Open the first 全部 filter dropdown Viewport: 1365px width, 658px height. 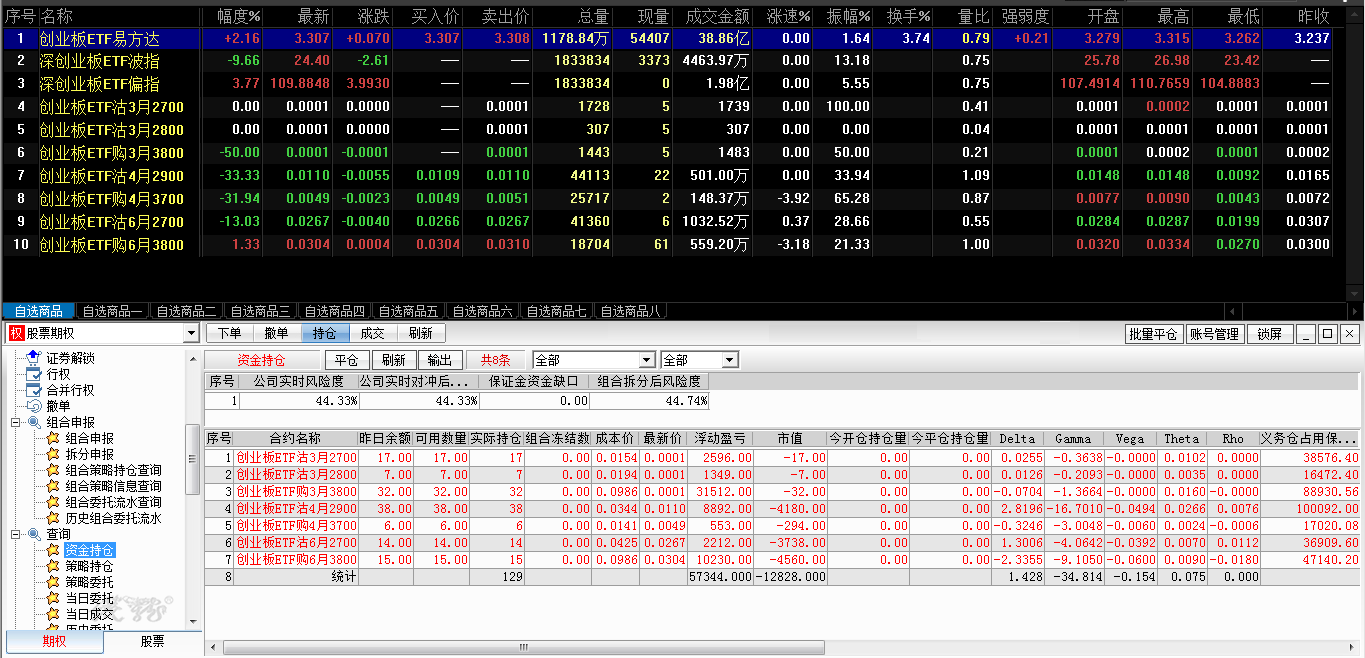click(x=647, y=360)
